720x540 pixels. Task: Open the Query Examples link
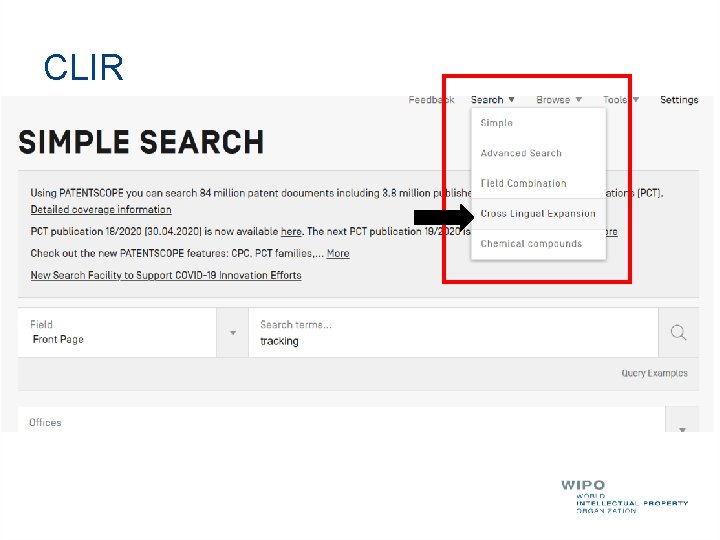pyautogui.click(x=654, y=373)
